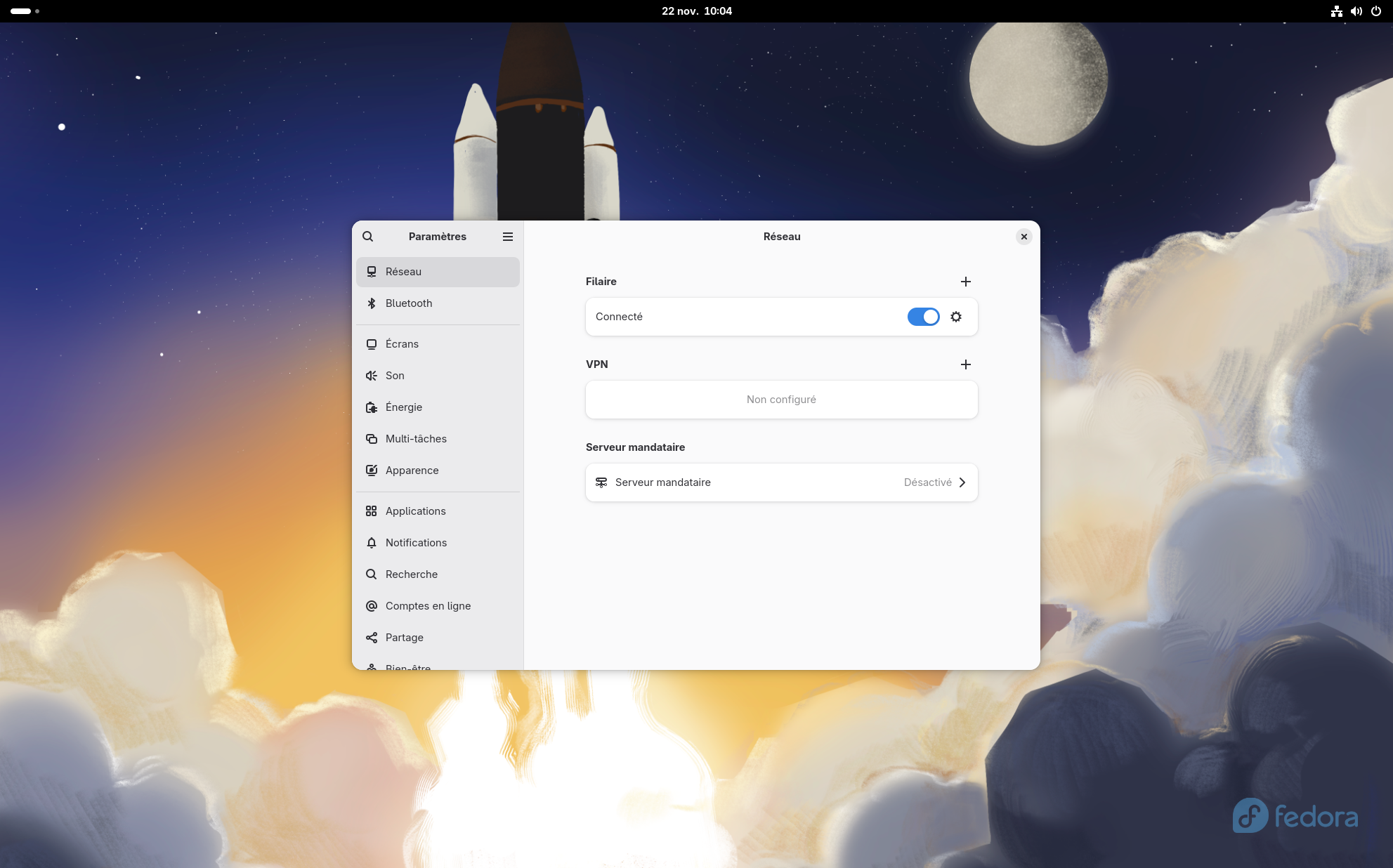Go to Multi-tâches settings

click(416, 439)
